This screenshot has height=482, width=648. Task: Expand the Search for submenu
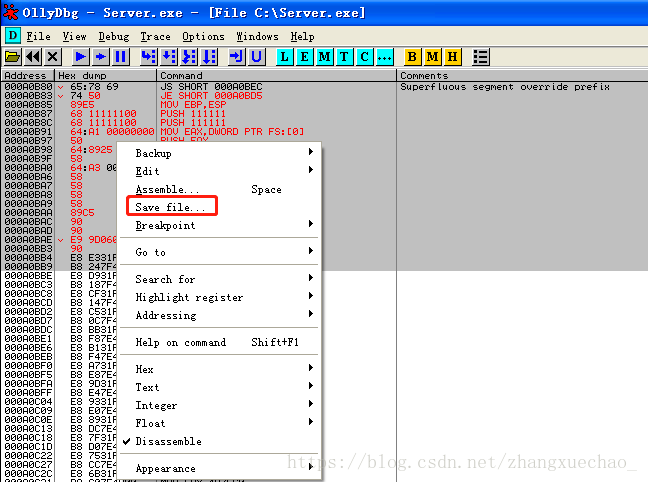click(220, 279)
